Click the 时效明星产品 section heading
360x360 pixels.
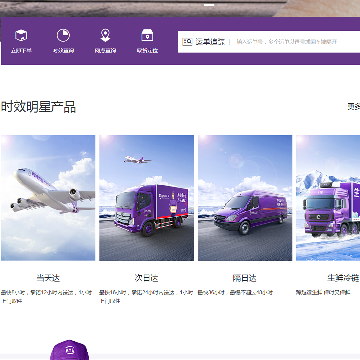pos(38,107)
